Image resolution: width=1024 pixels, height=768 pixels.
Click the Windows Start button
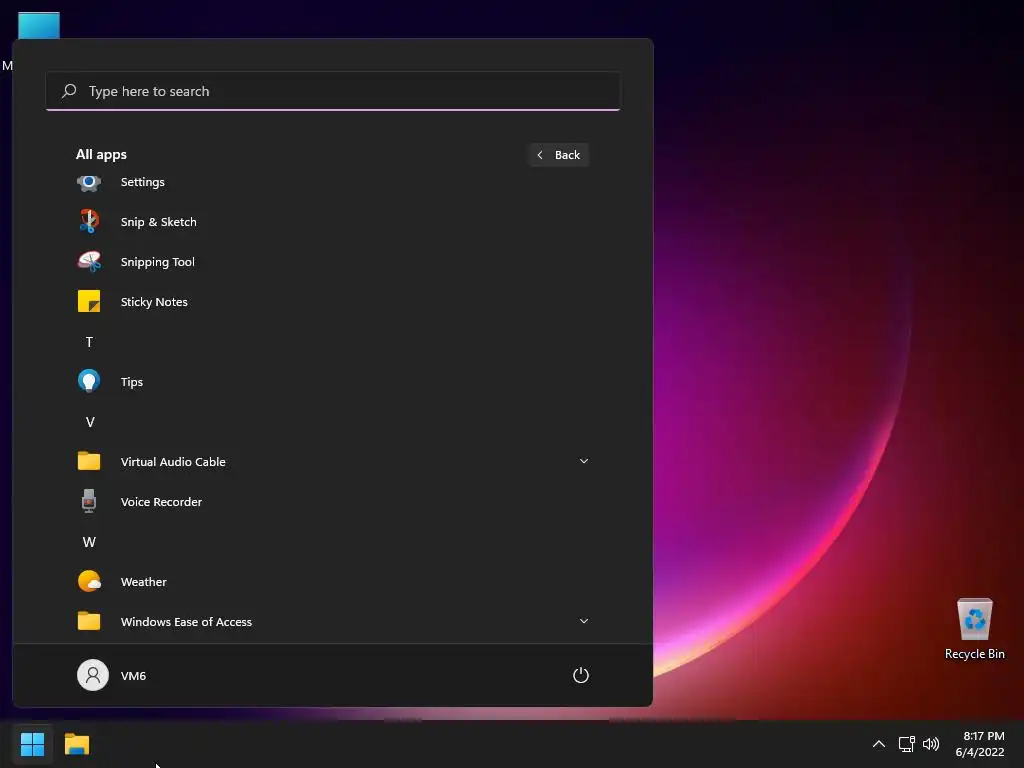point(32,744)
